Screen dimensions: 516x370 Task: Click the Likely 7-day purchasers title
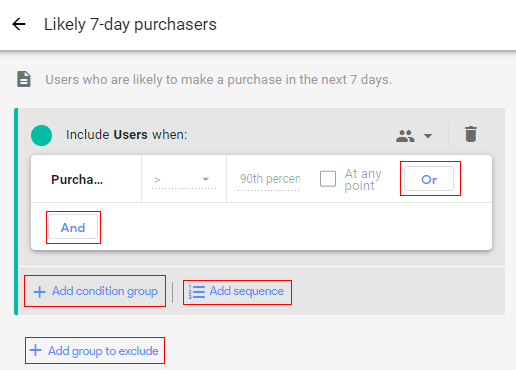click(130, 25)
